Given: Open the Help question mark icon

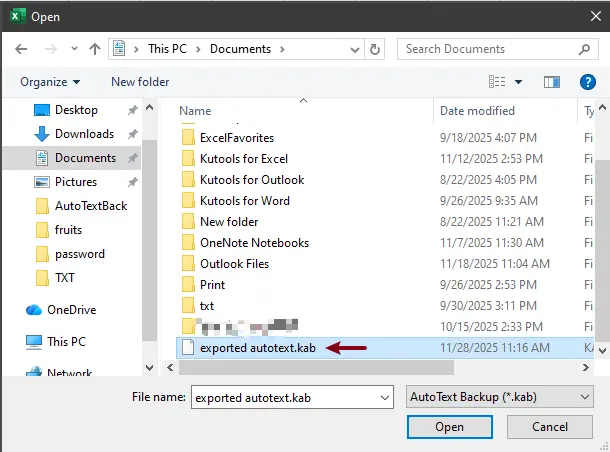Looking at the screenshot, I should pyautogui.click(x=588, y=81).
